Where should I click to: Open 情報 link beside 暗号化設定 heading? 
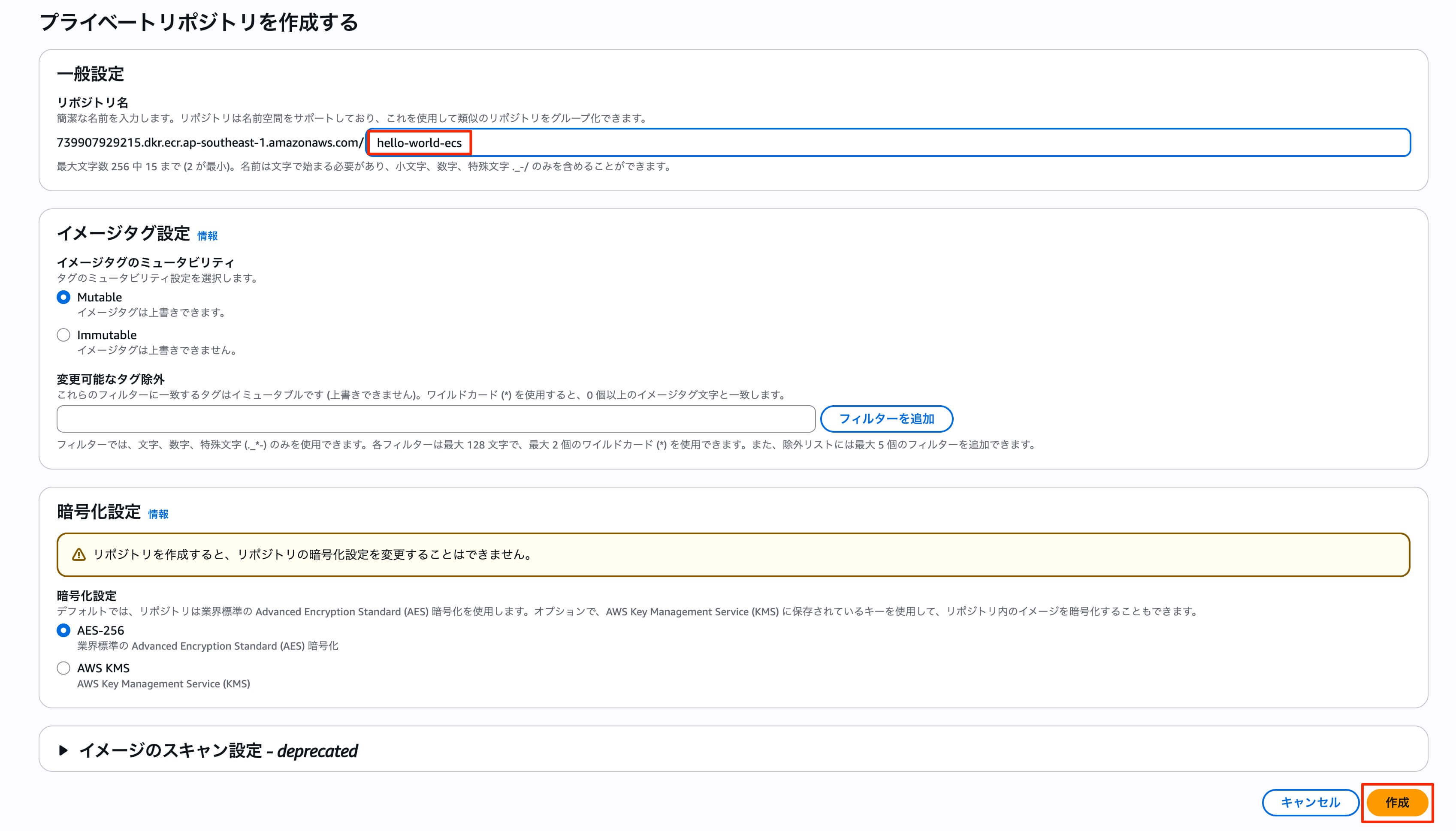pyautogui.click(x=158, y=514)
